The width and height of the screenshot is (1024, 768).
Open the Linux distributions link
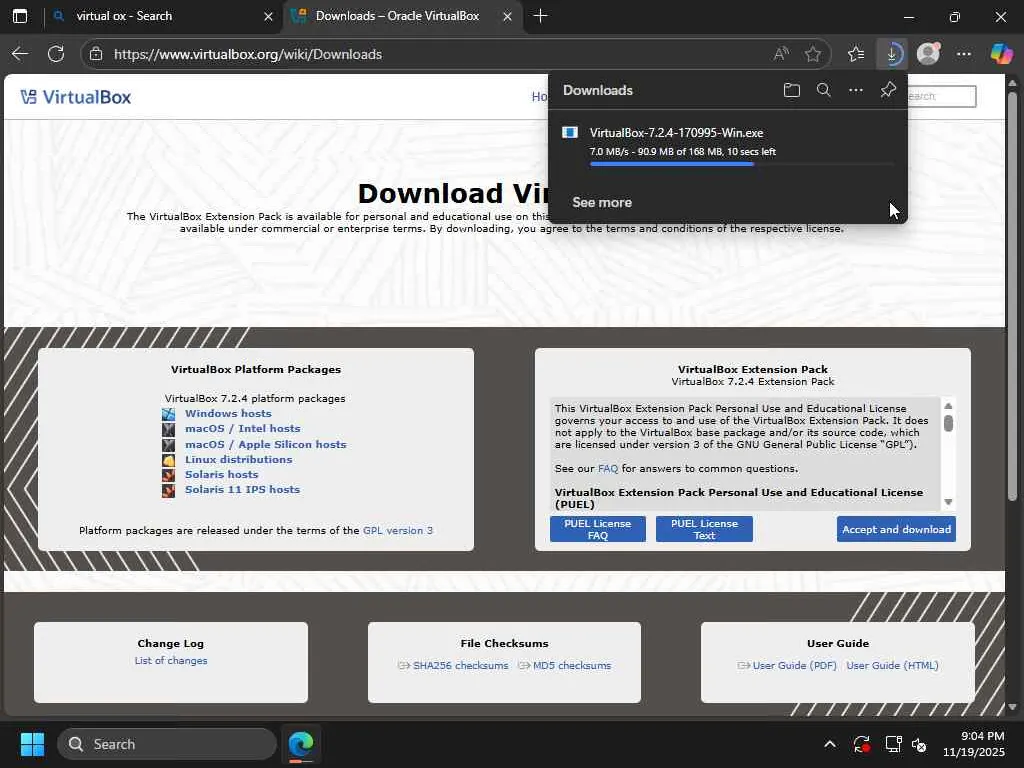(x=238, y=459)
